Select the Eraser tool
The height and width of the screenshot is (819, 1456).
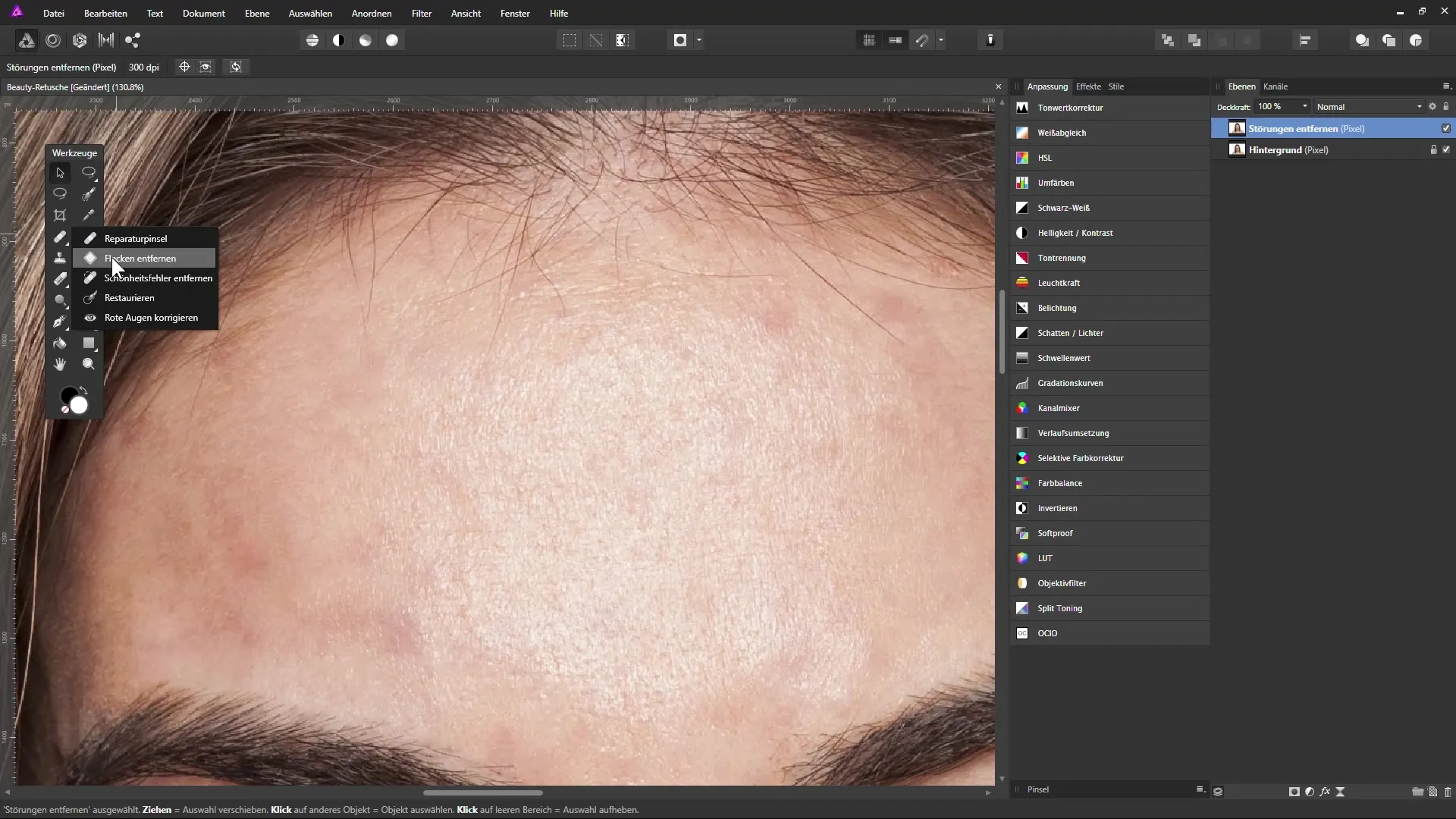(x=60, y=279)
